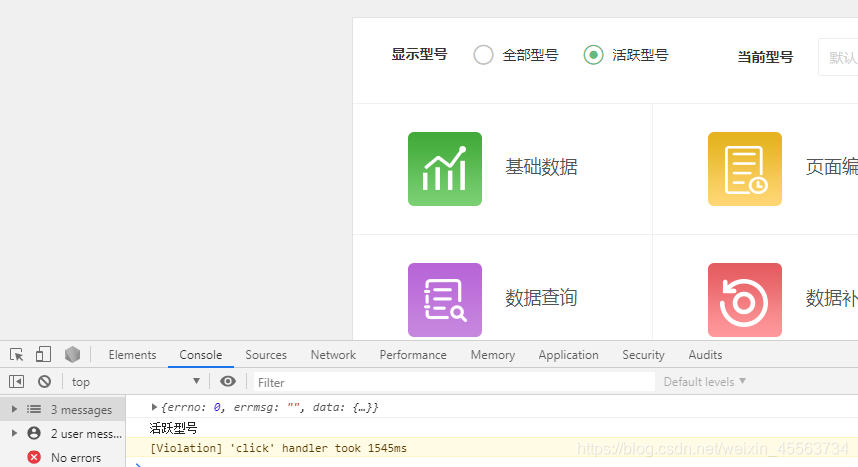The image size is (858, 467).
Task: Click the 活跃型号 radio label text
Action: click(x=640, y=55)
